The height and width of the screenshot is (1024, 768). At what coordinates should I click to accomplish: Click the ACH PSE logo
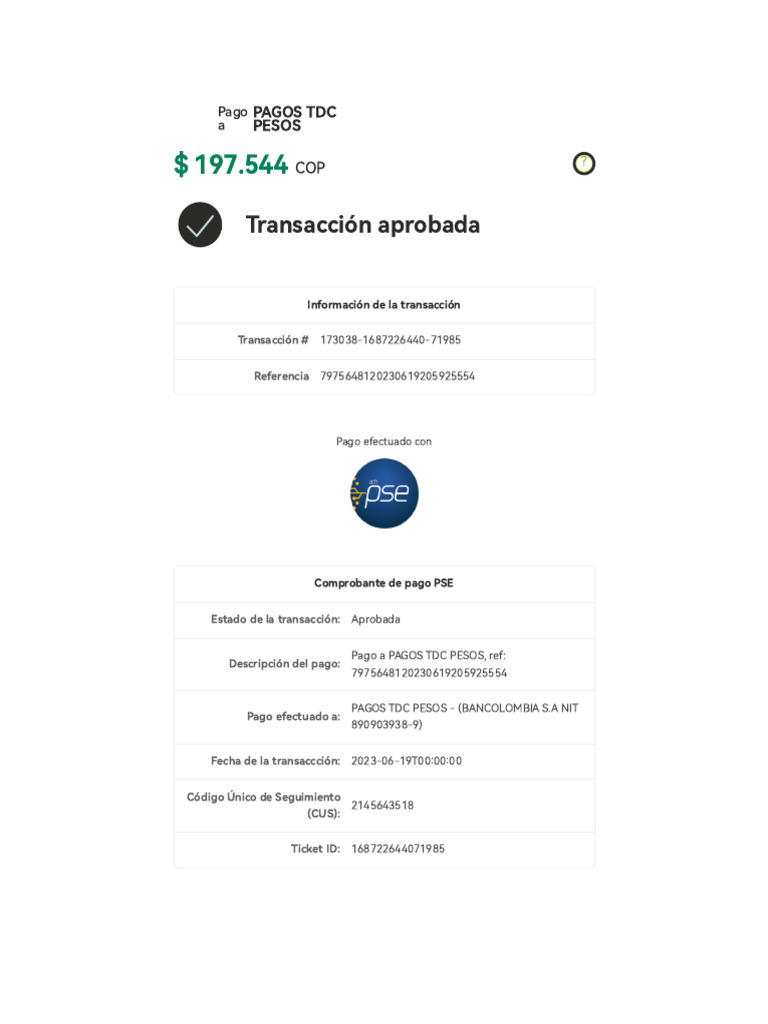(x=384, y=493)
